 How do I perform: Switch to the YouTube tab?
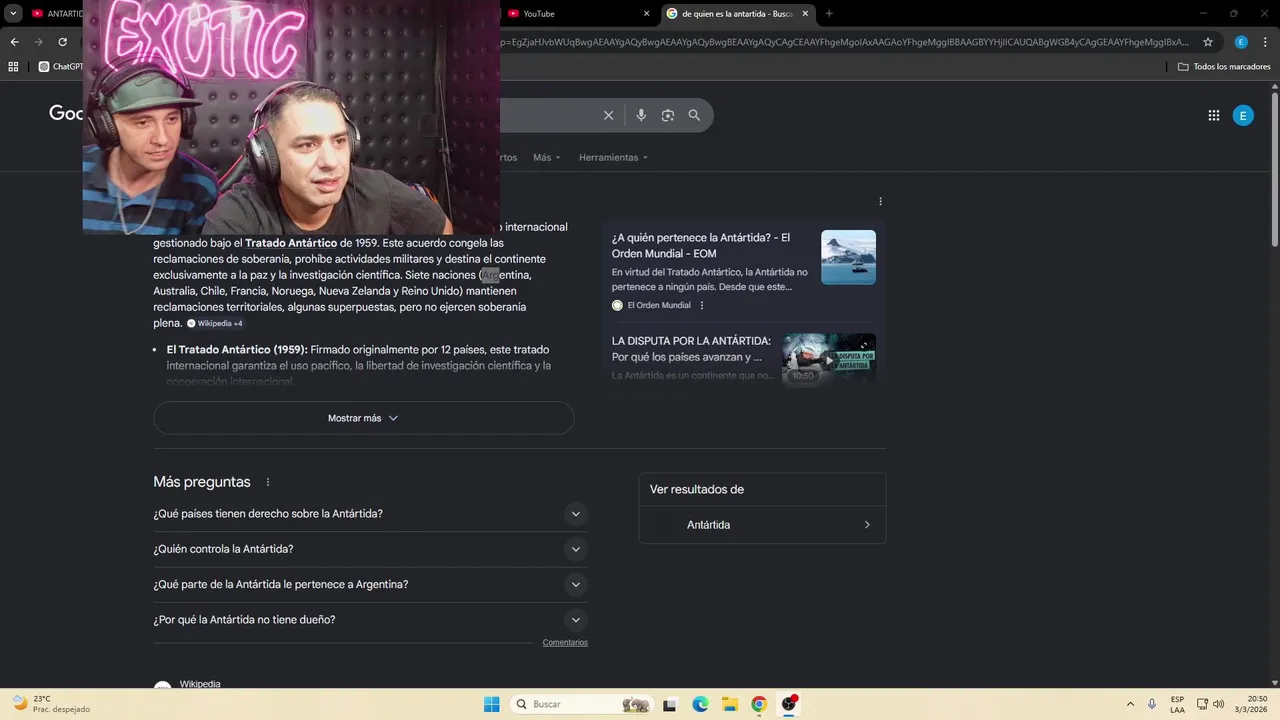[x=578, y=14]
